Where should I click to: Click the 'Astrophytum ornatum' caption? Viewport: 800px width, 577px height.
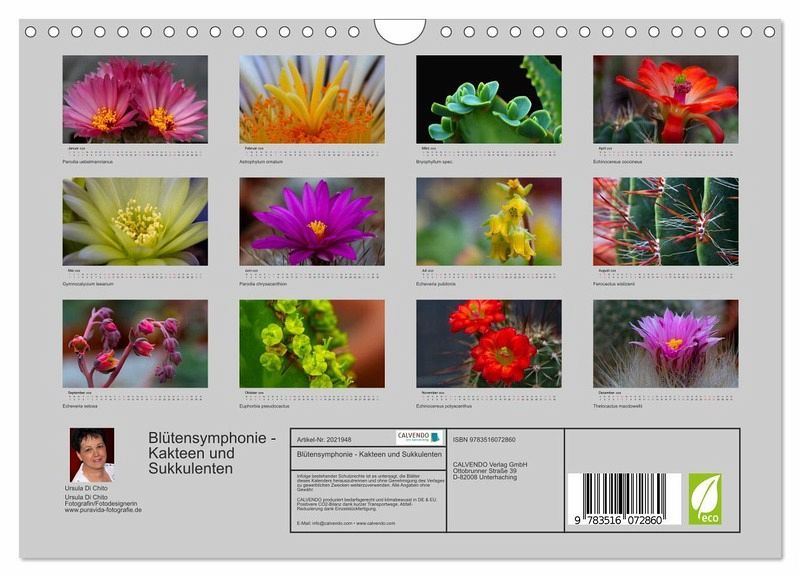pyautogui.click(x=261, y=162)
